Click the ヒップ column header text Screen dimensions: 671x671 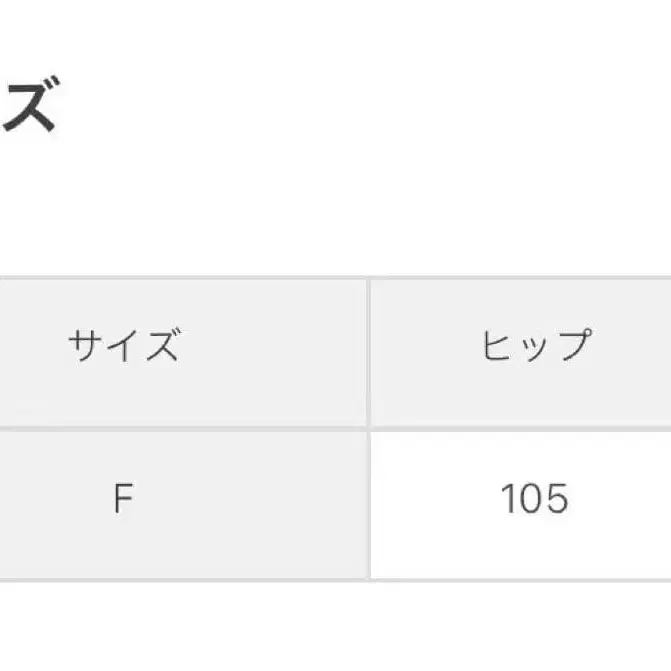click(x=535, y=347)
